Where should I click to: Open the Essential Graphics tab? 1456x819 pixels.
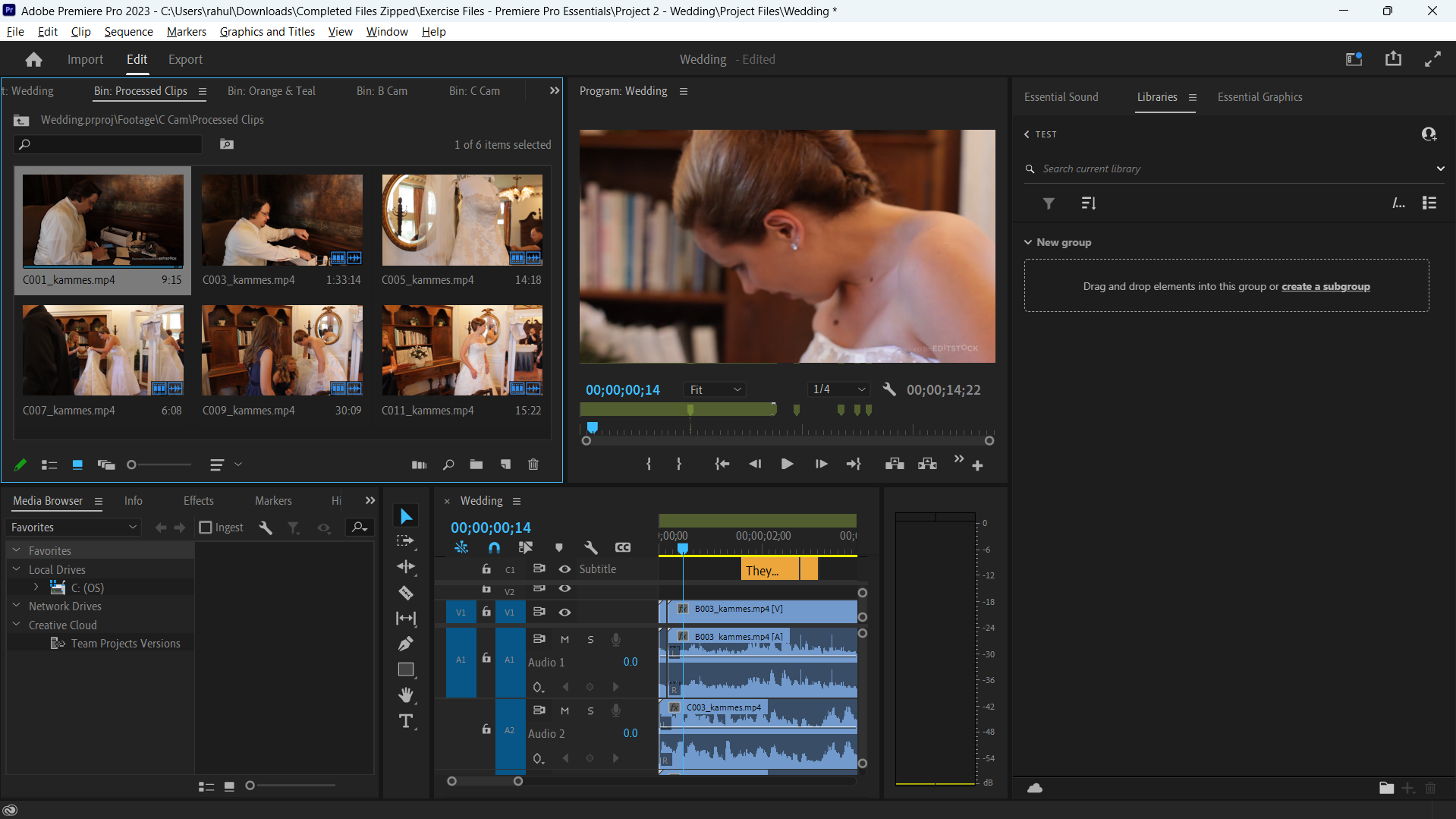pyautogui.click(x=1259, y=96)
